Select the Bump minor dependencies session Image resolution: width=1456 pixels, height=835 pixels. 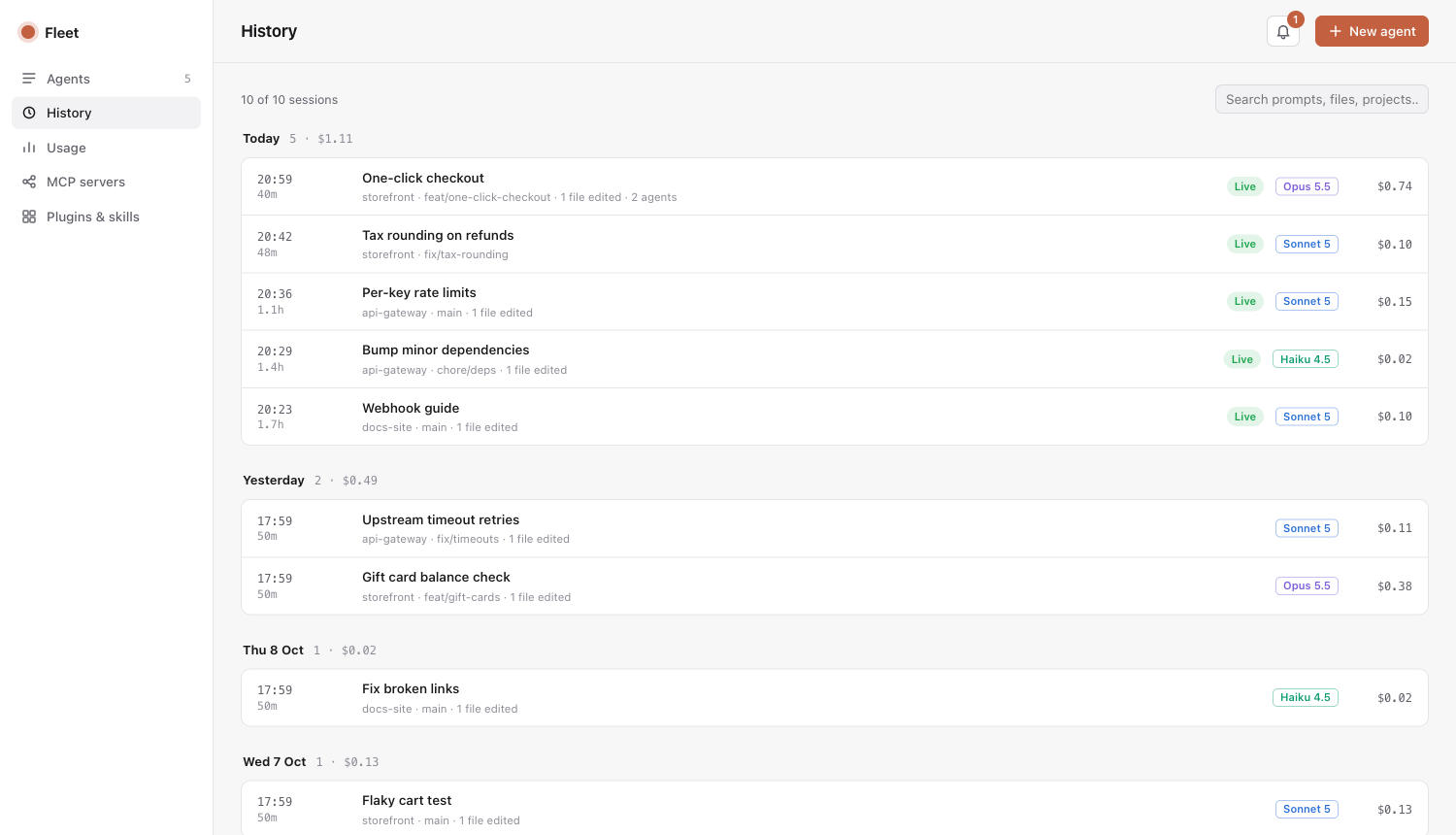coord(835,359)
